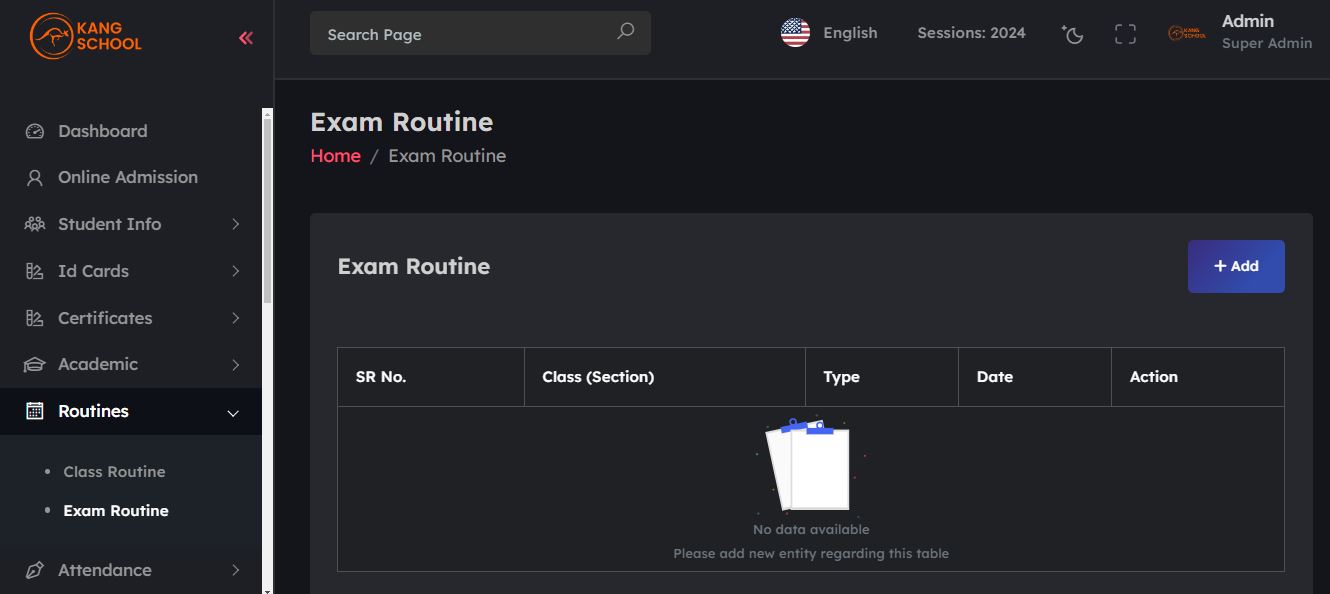The width and height of the screenshot is (1330, 594).
Task: Click the Attendance pen icon
Action: [x=35, y=570]
